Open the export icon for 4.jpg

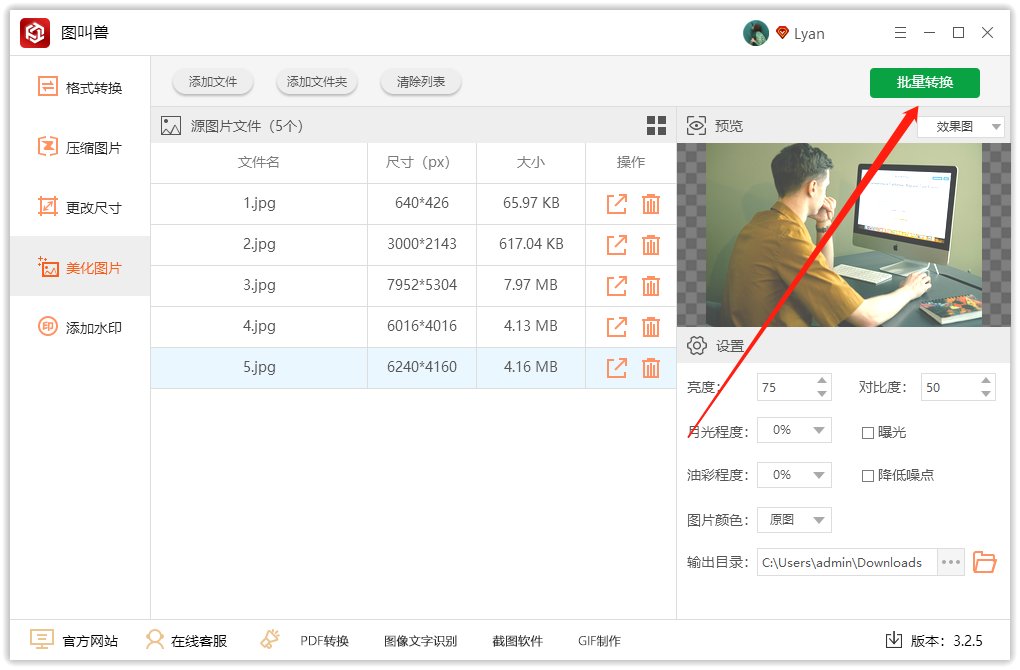(617, 326)
